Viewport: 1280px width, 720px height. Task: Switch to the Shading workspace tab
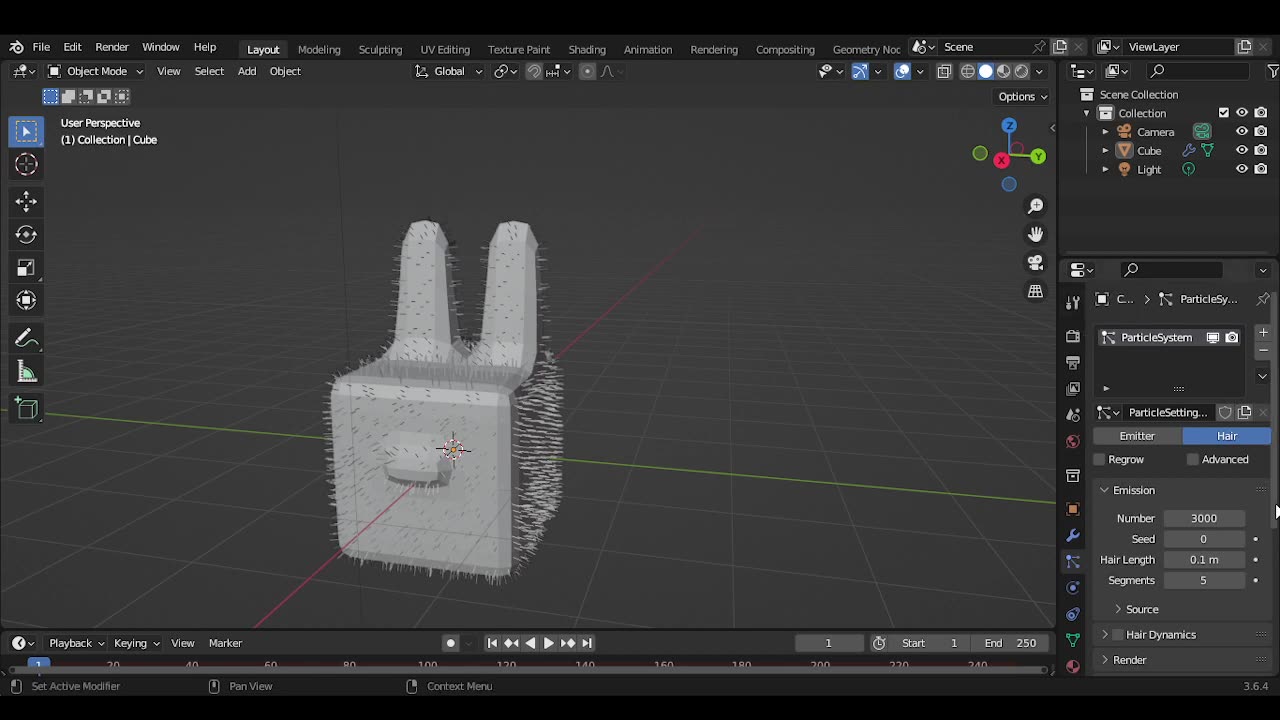point(587,49)
